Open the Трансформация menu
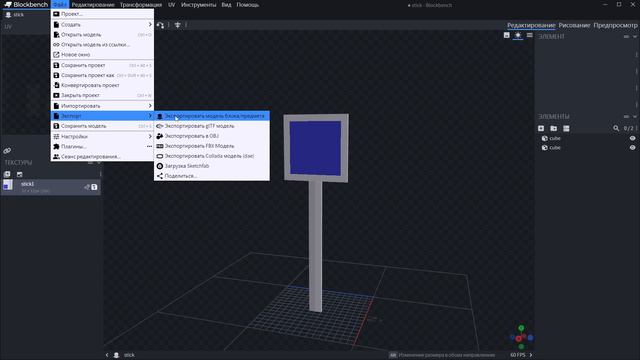 tap(141, 5)
